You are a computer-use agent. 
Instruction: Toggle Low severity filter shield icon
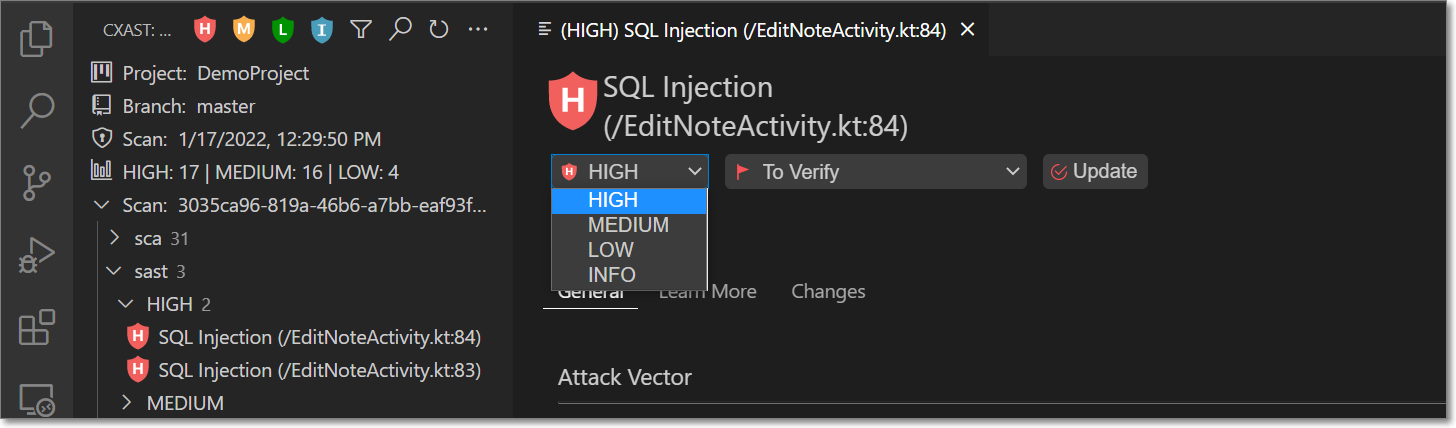tap(282, 29)
